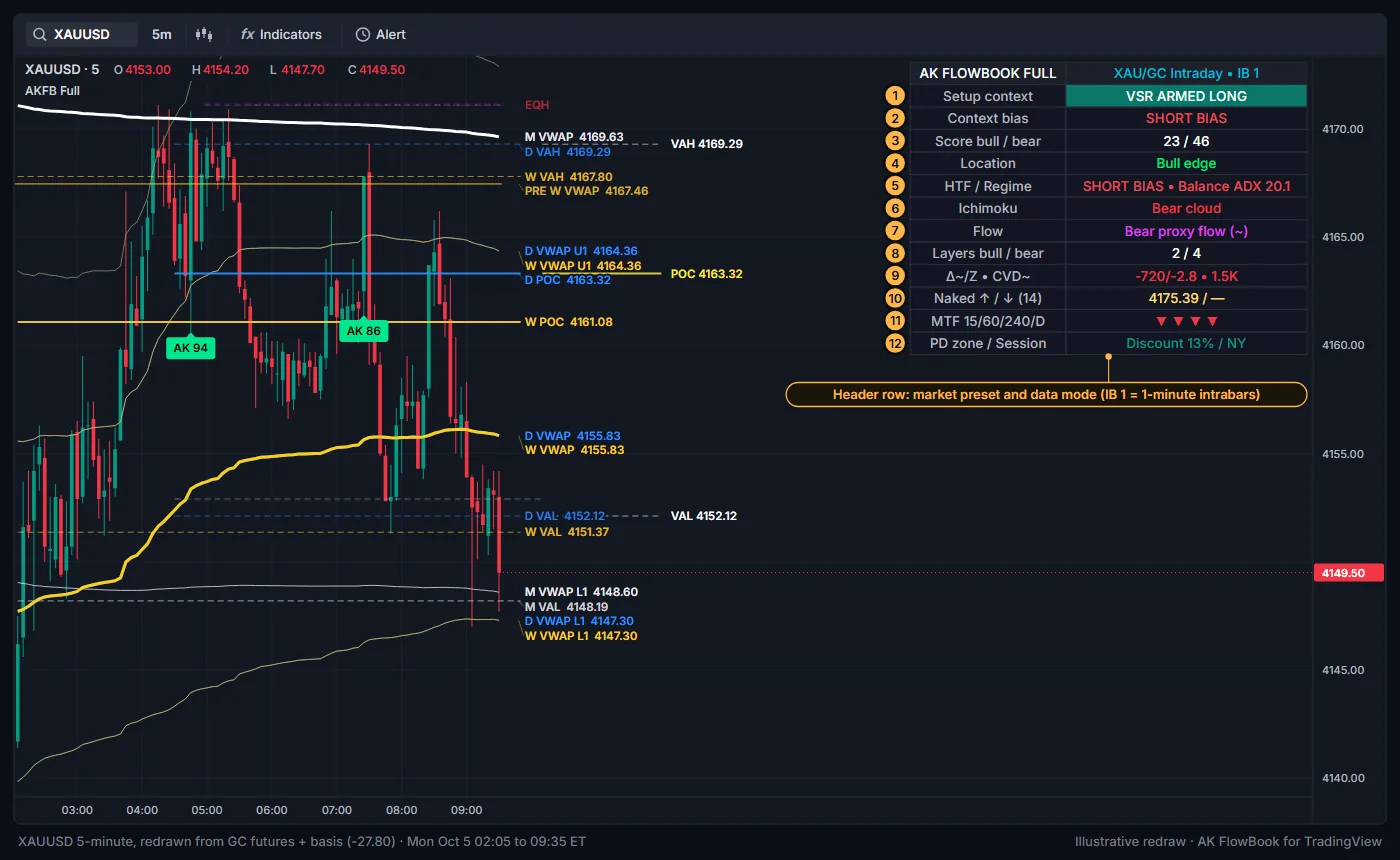This screenshot has width=1400, height=860.
Task: Click the VSR ARMED LONG cell
Action: click(x=1186, y=96)
